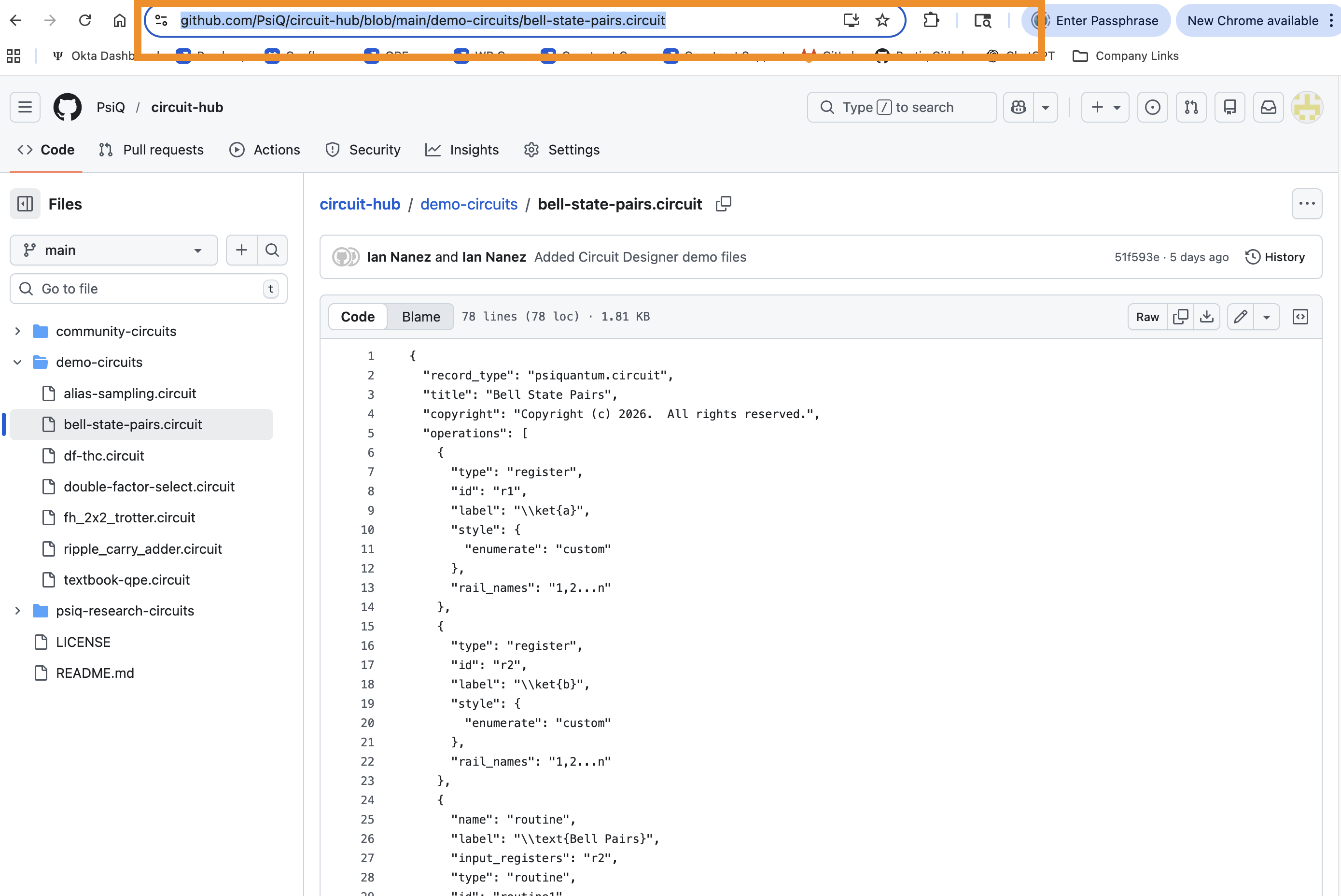The width and height of the screenshot is (1341, 896).
Task: Edit the file using the pencil icon
Action: click(1241, 317)
